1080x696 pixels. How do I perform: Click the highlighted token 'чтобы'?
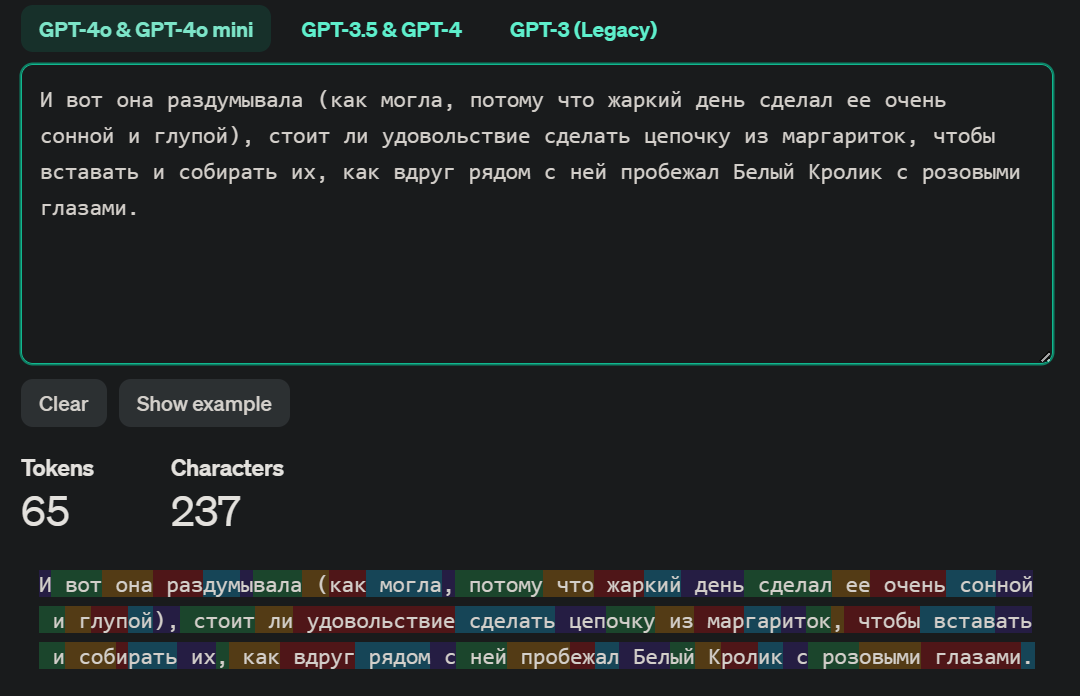tap(882, 621)
